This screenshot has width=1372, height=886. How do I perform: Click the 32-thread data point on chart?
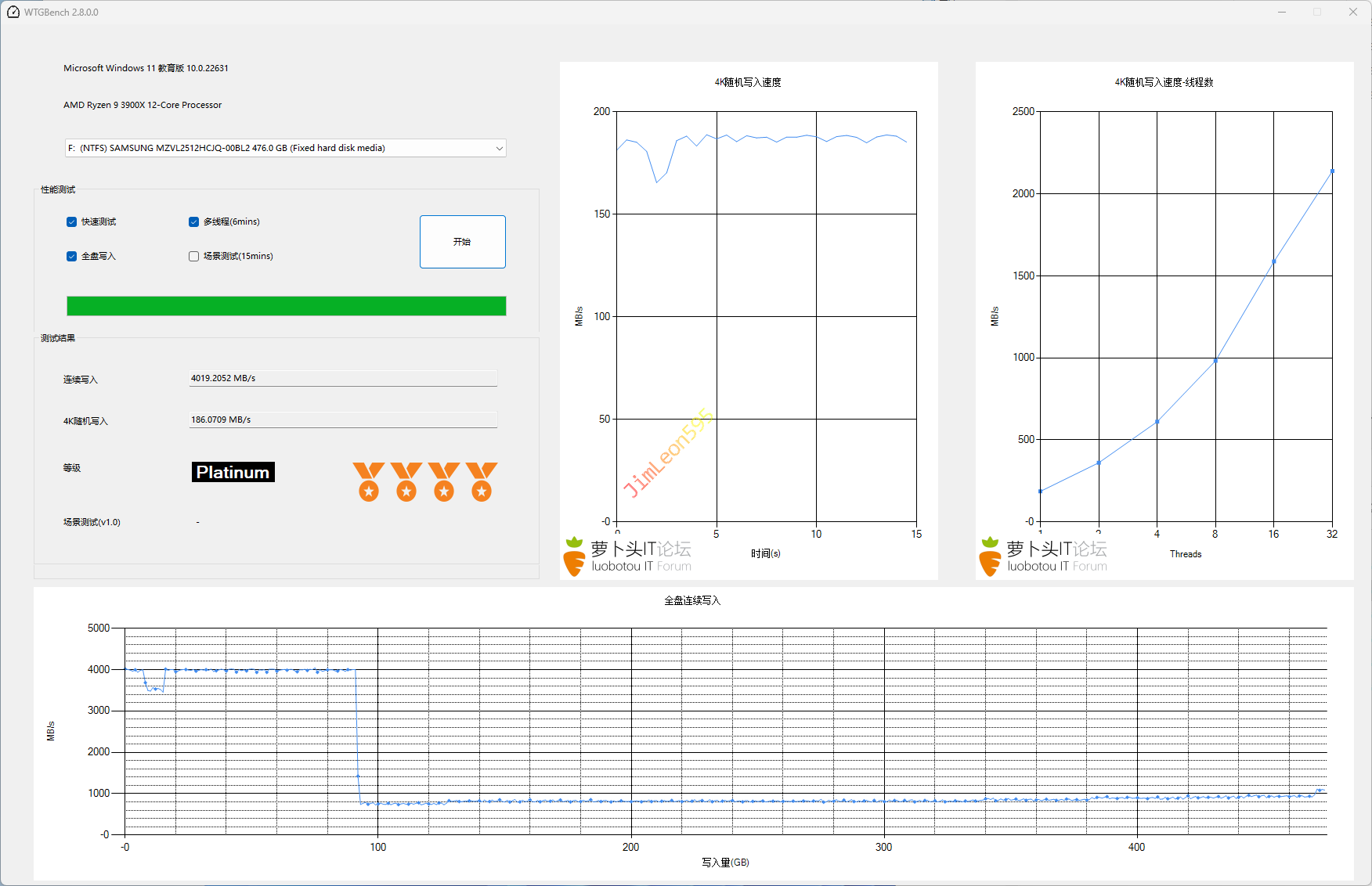[x=1331, y=171]
